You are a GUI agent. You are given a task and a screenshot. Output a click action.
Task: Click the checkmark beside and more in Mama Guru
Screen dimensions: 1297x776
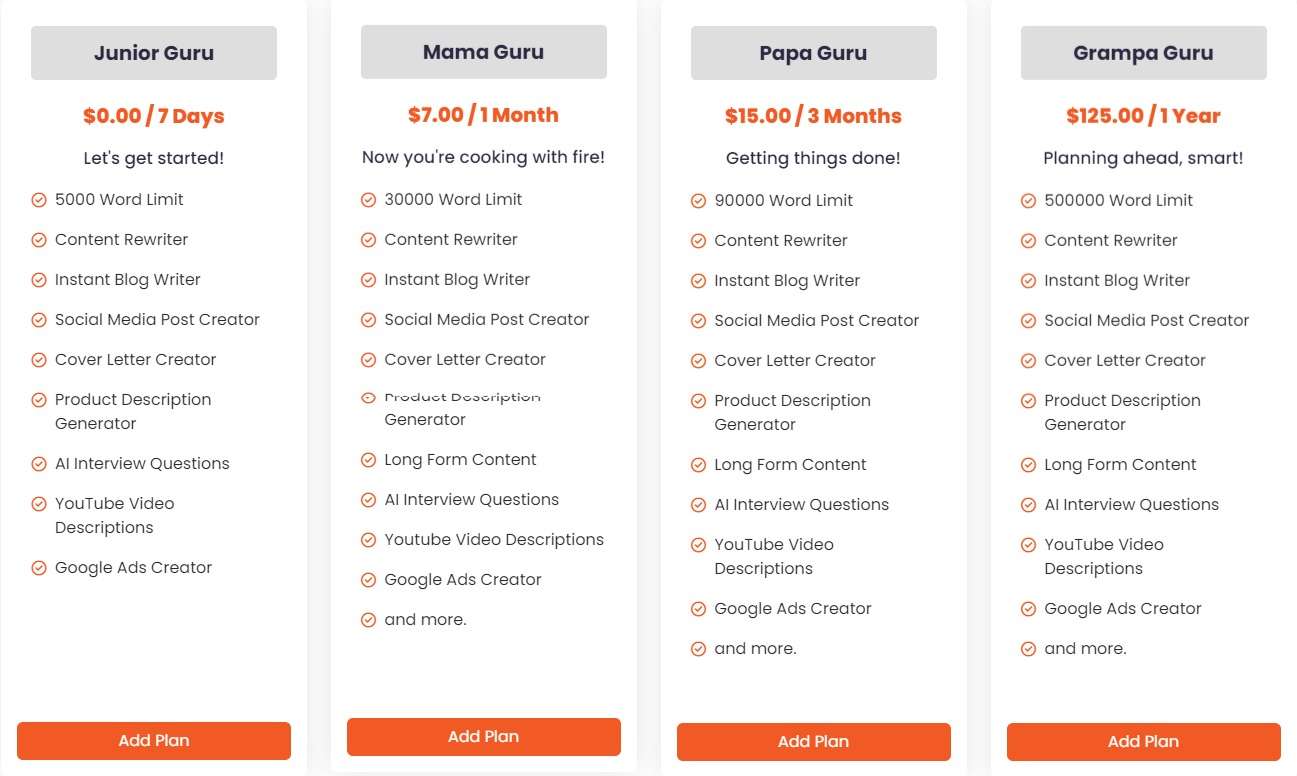pyautogui.click(x=368, y=619)
